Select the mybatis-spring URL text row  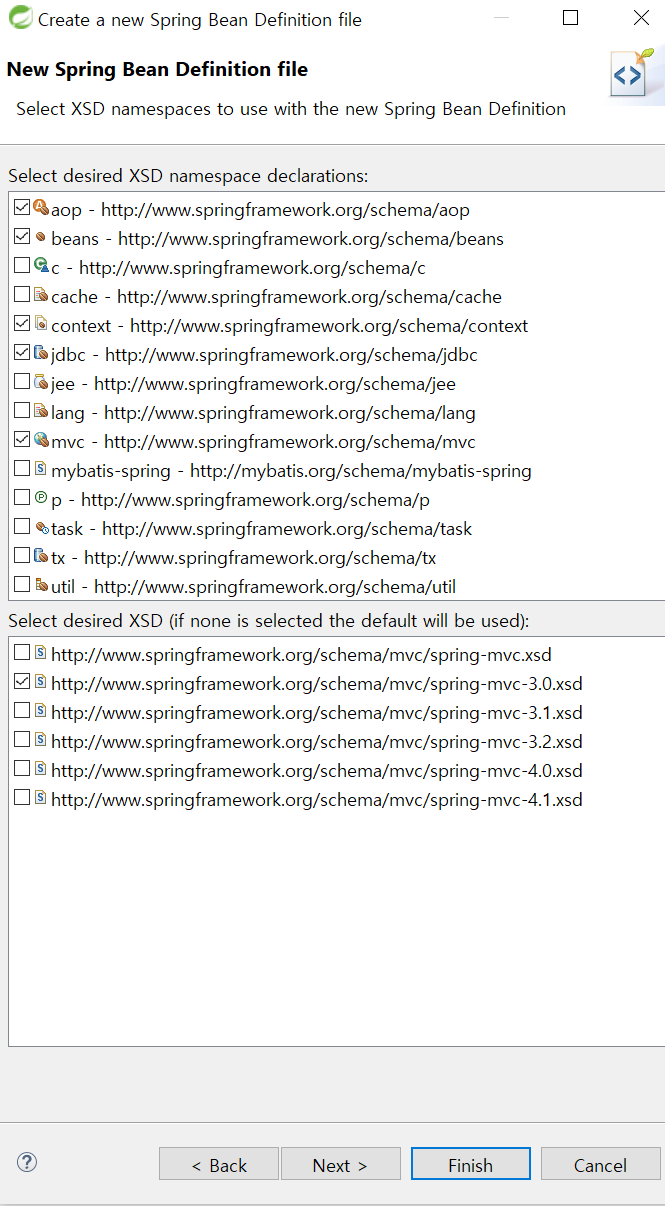[x=291, y=471]
